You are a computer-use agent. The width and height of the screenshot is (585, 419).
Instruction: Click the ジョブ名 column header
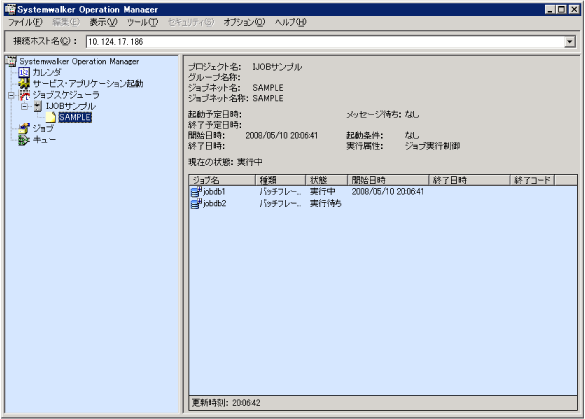click(222, 180)
